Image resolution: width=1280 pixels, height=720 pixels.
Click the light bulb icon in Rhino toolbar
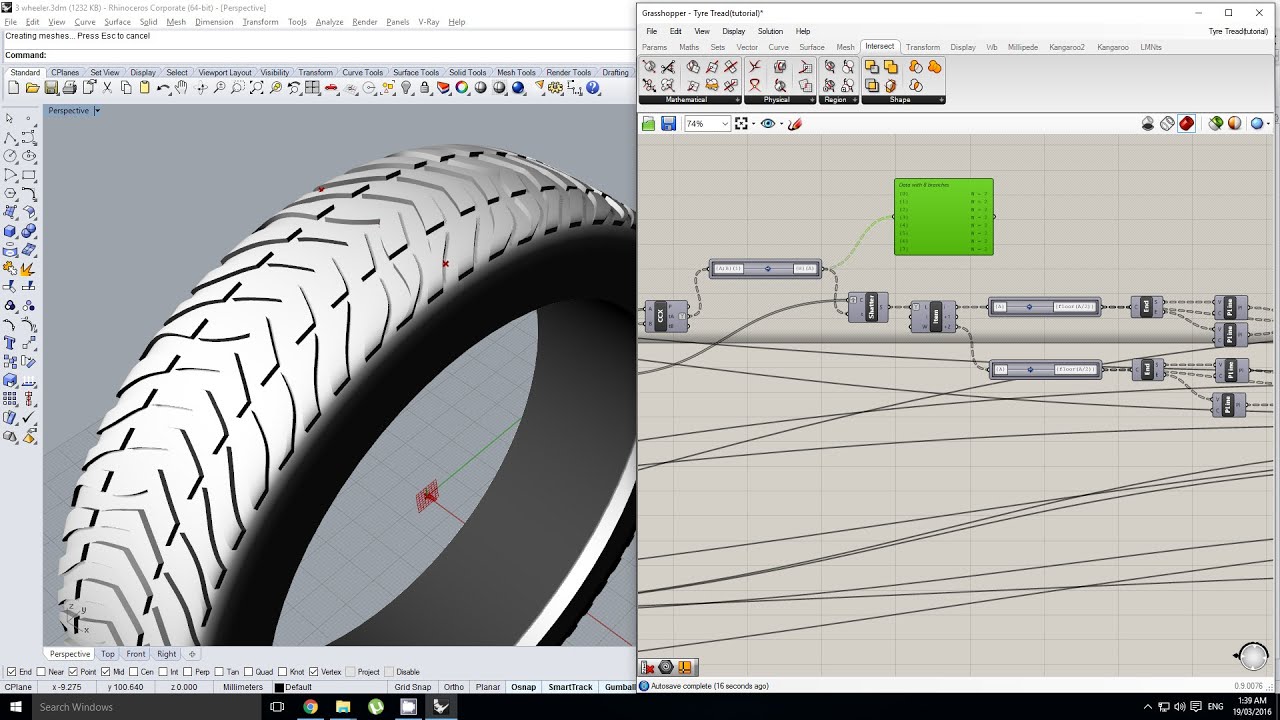(x=406, y=88)
